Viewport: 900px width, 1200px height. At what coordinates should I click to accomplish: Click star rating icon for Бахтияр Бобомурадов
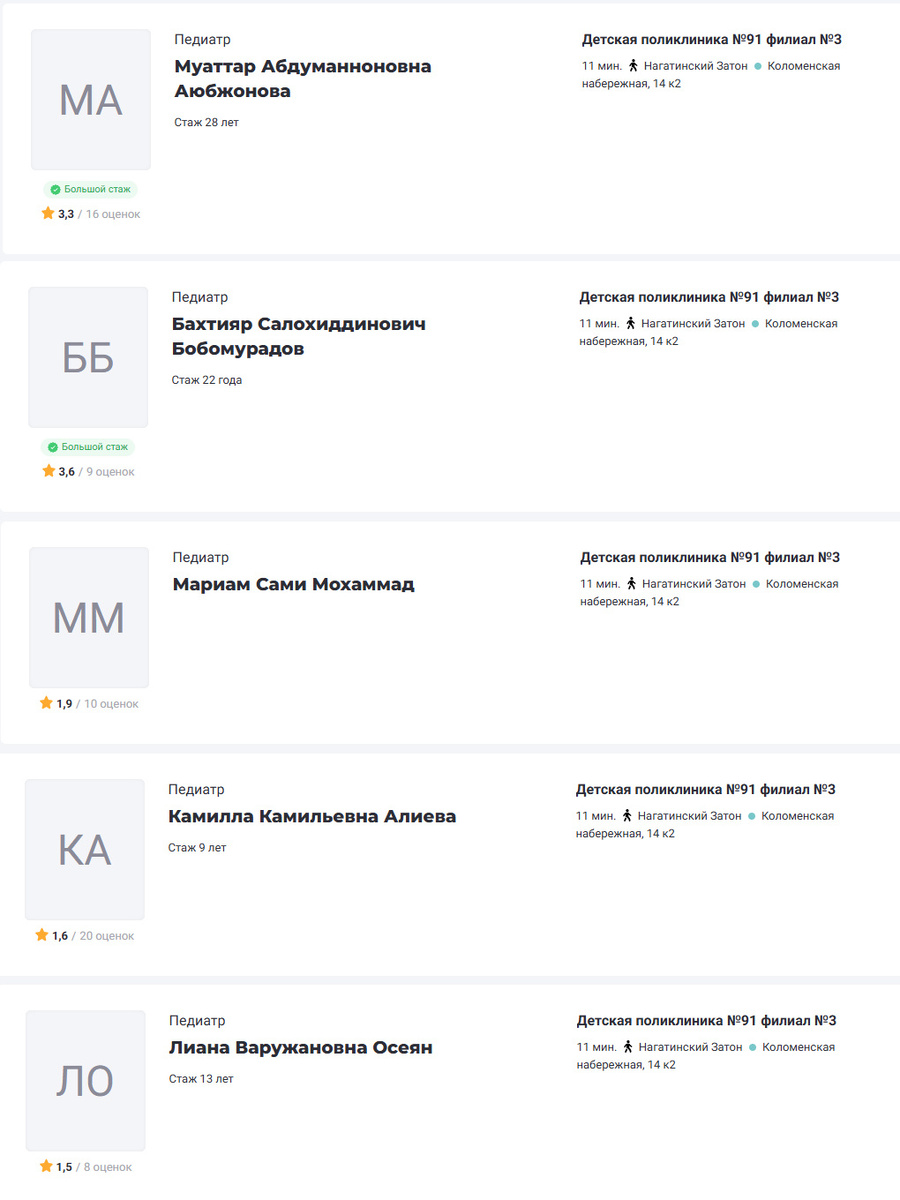click(x=48, y=471)
